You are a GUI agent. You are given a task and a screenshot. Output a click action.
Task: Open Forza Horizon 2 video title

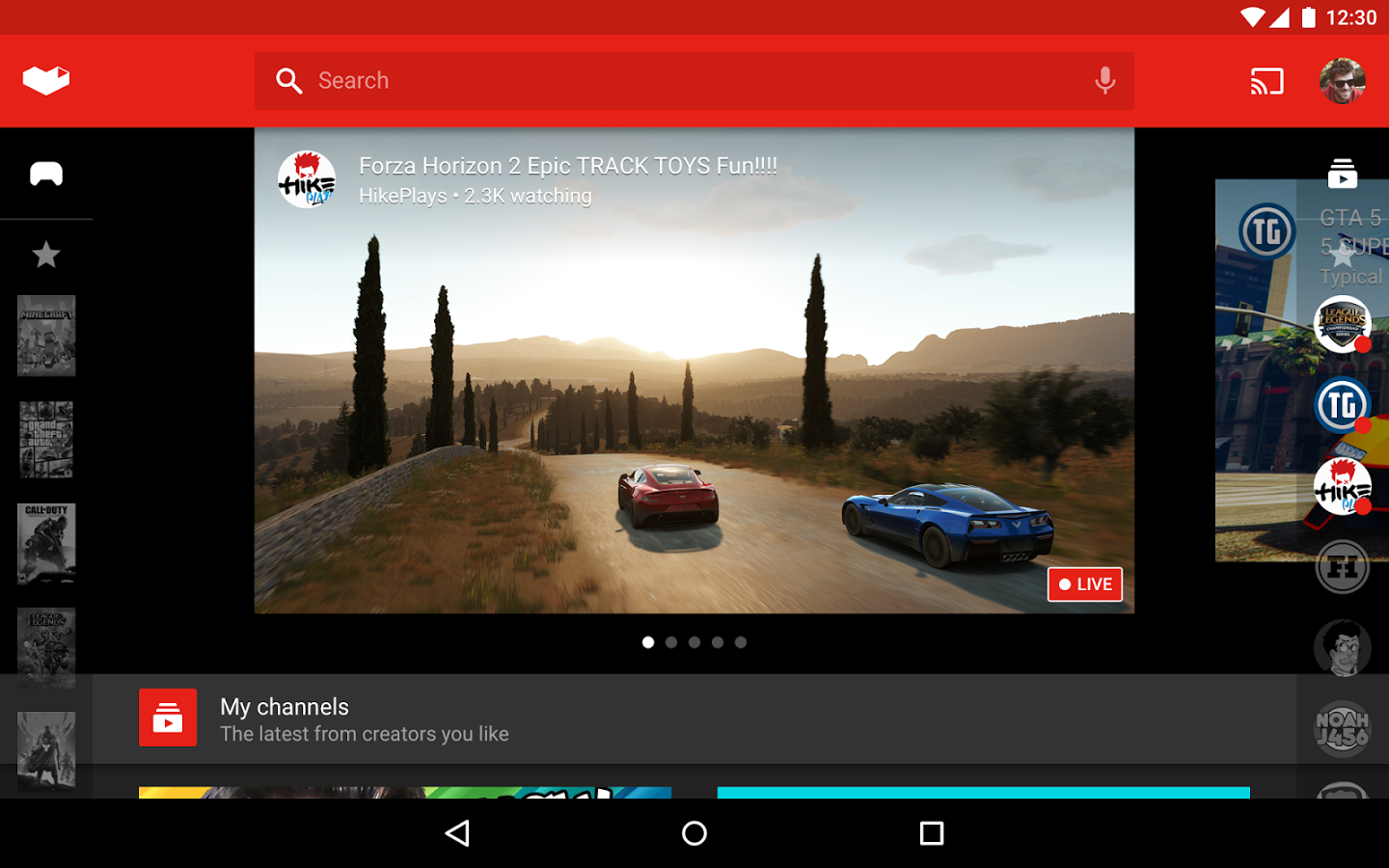point(568,166)
